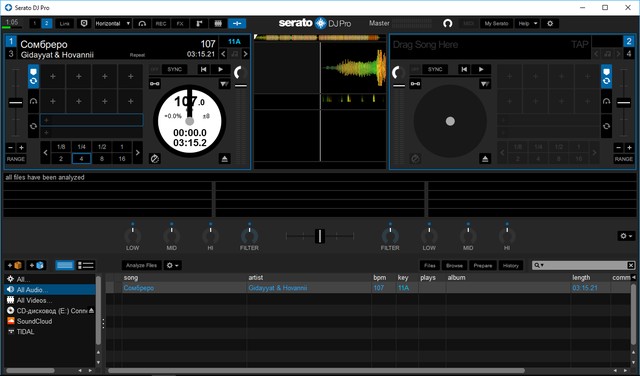640x376 pixels.
Task: Toggle SYNC on deck 1
Action: [x=174, y=69]
